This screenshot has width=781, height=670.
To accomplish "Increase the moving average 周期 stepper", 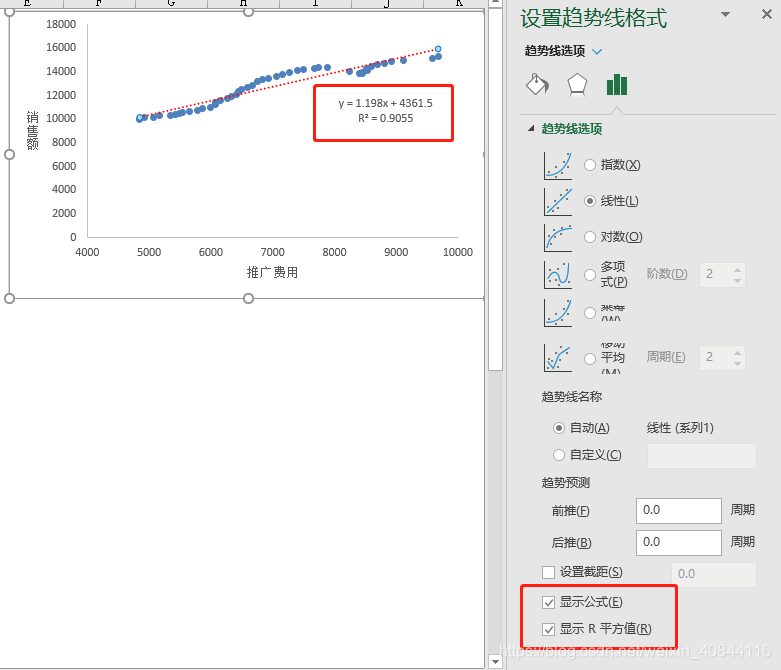I will click(738, 353).
